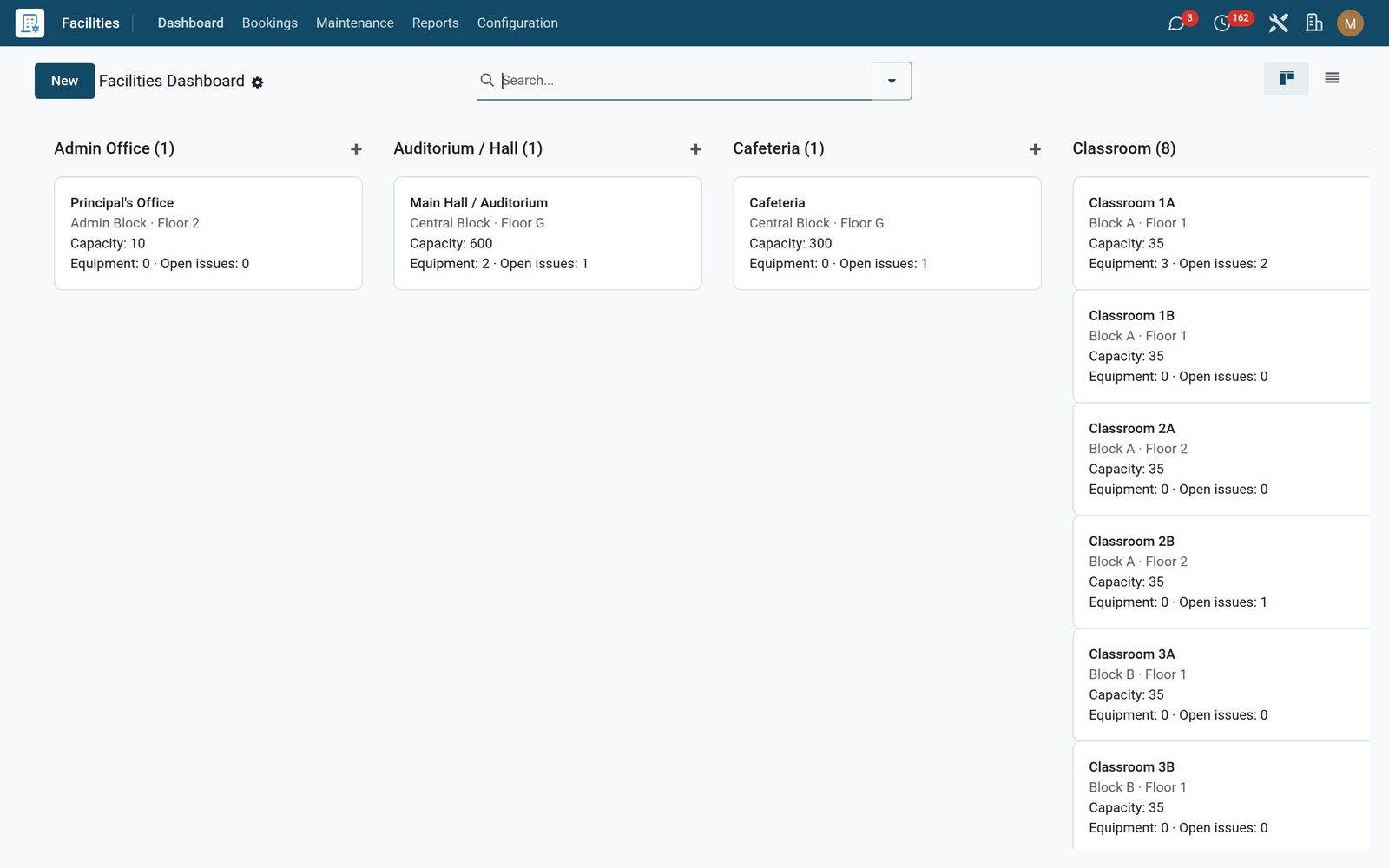Screen dimensions: 1389x868
Task: Add a record in Admin Office column
Action: (x=356, y=149)
